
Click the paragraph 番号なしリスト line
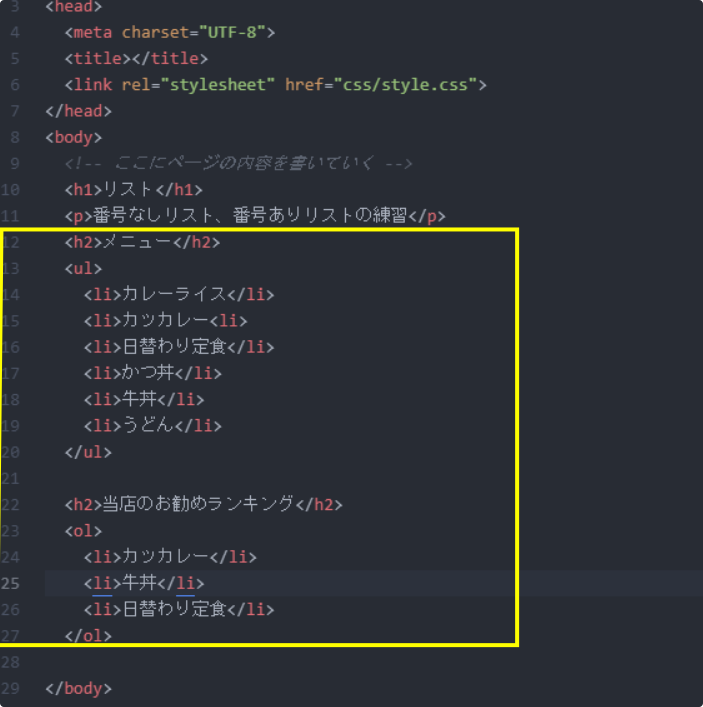tap(255, 216)
